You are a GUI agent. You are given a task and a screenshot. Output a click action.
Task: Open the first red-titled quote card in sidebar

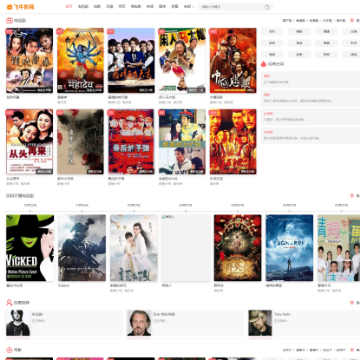coord(310,79)
